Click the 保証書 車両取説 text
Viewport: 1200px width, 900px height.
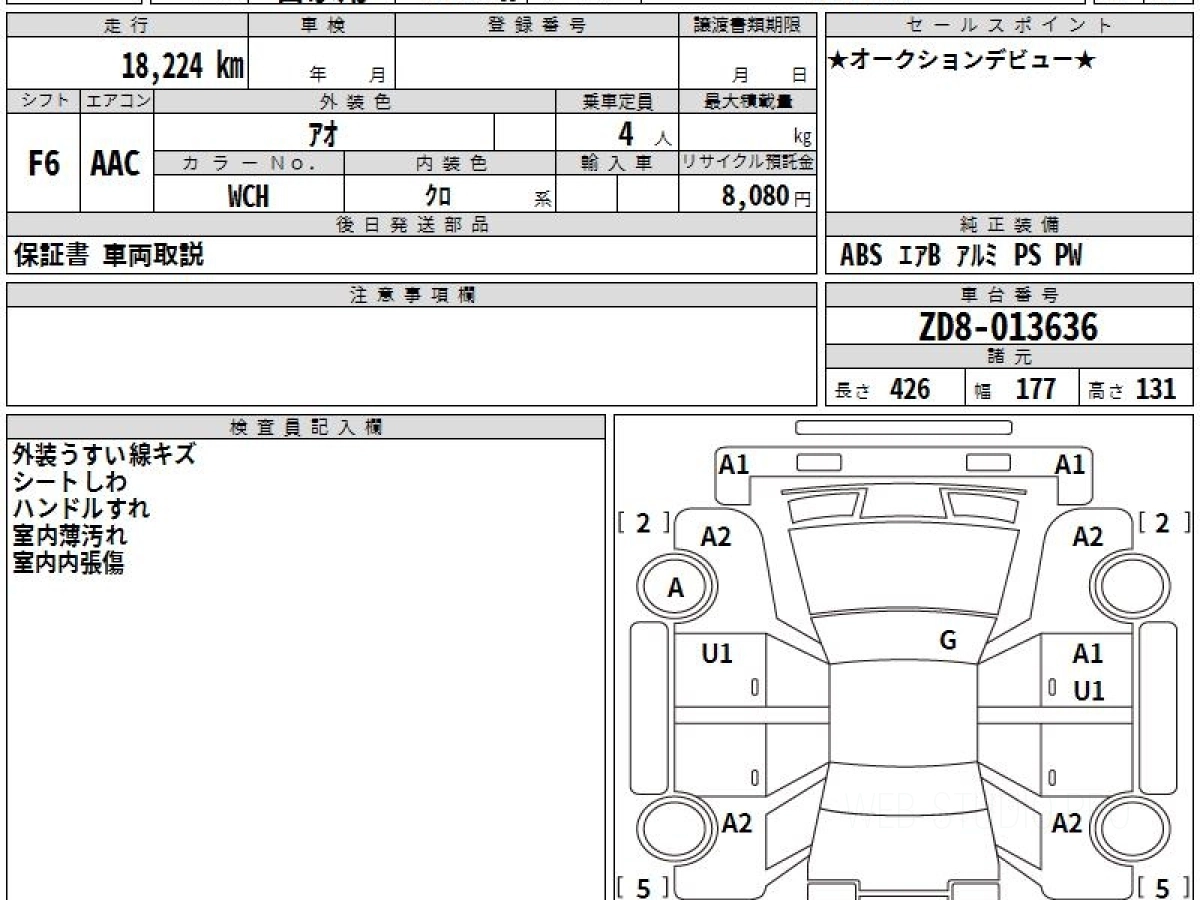coord(108,255)
